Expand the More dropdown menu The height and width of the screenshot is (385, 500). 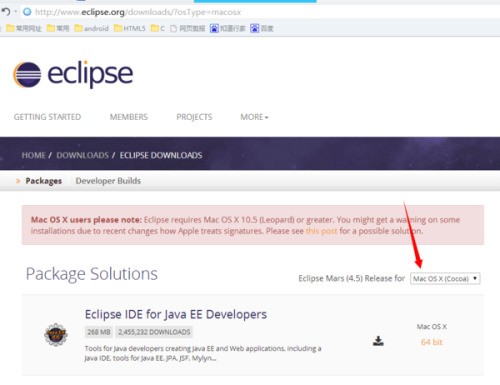254,117
